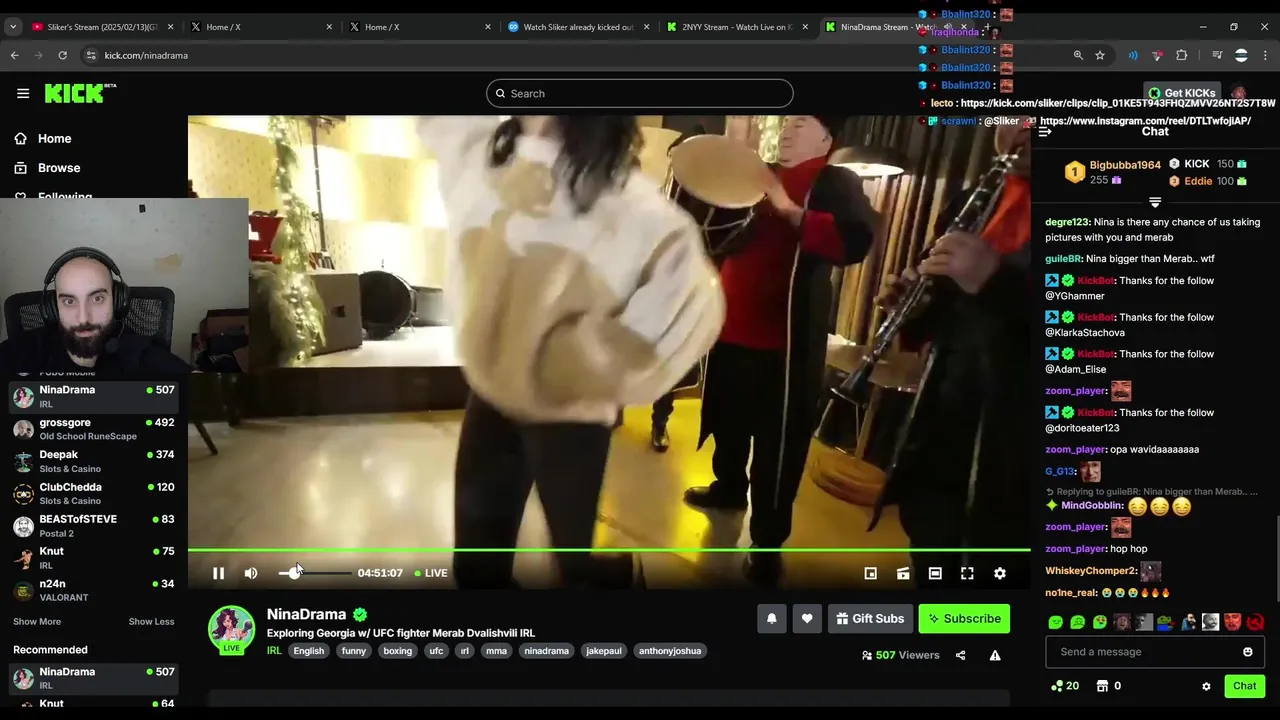This screenshot has width=1280, height=720.
Task: Enable mini player mode
Action: tap(871, 573)
